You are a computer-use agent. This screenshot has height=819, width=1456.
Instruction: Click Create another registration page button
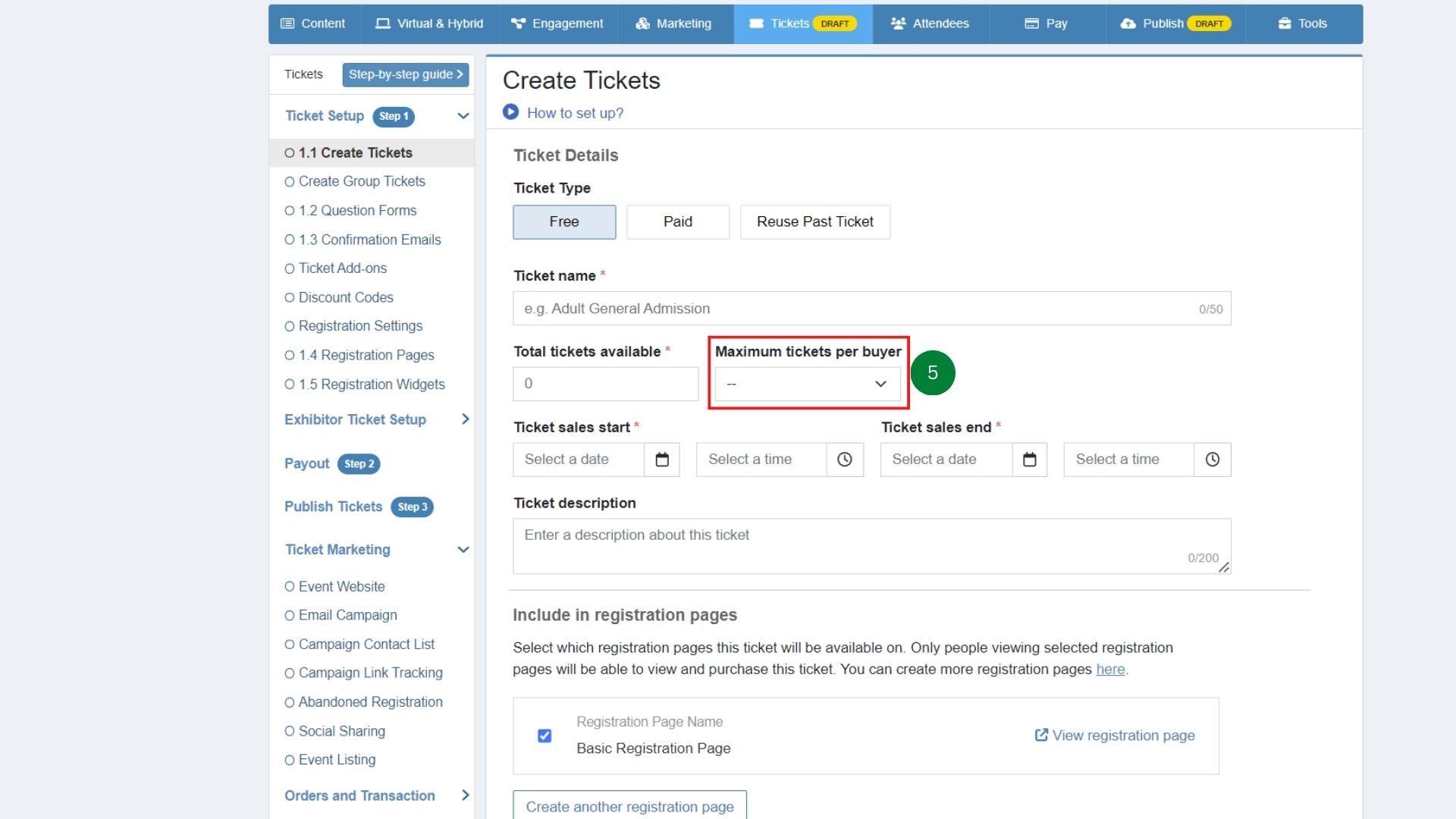(x=630, y=805)
